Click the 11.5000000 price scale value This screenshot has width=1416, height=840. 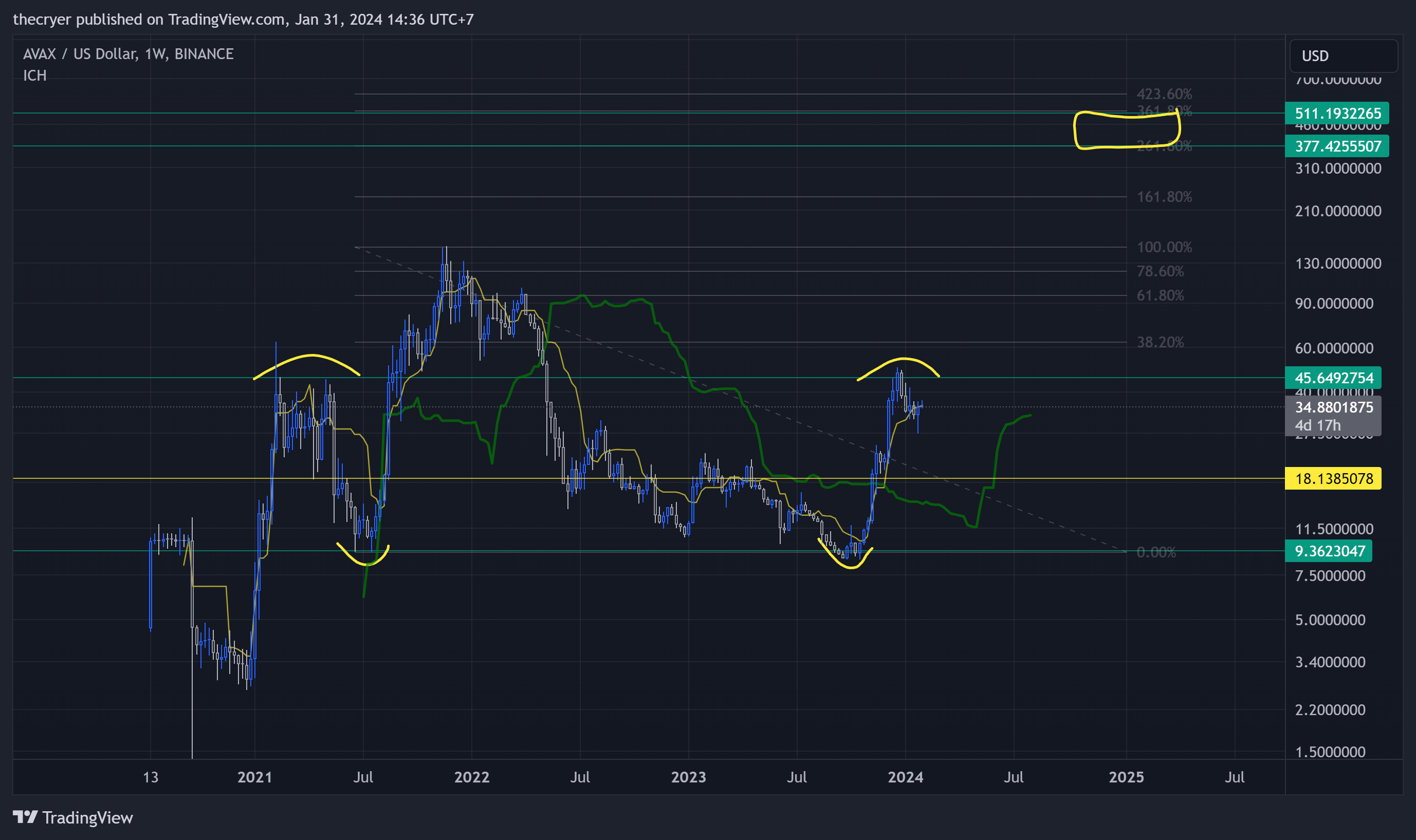[1334, 529]
